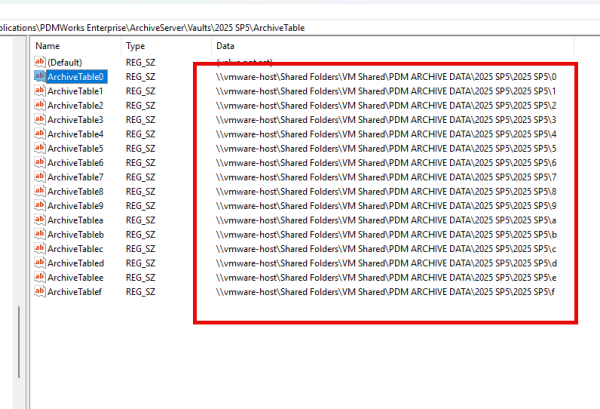This screenshot has width=600, height=409.
Task: Click the ArchiveTable9 string value icon
Action: coord(40,205)
